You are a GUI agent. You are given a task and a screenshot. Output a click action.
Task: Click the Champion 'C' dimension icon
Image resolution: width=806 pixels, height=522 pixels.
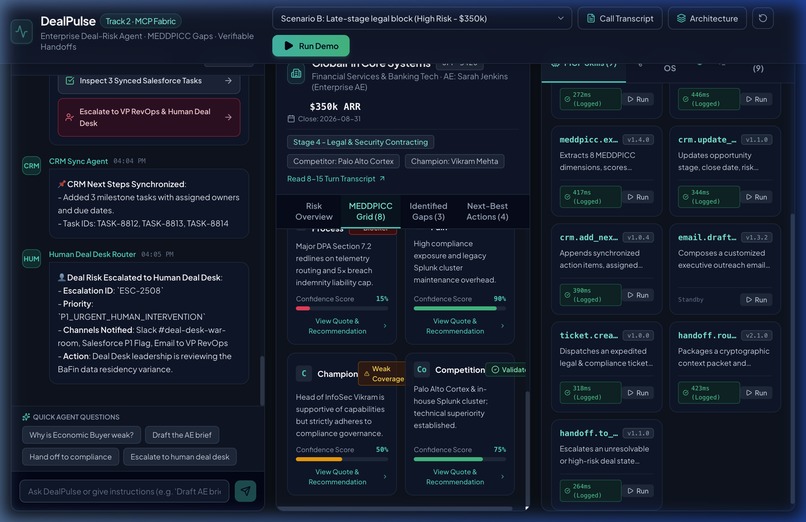tap(304, 374)
